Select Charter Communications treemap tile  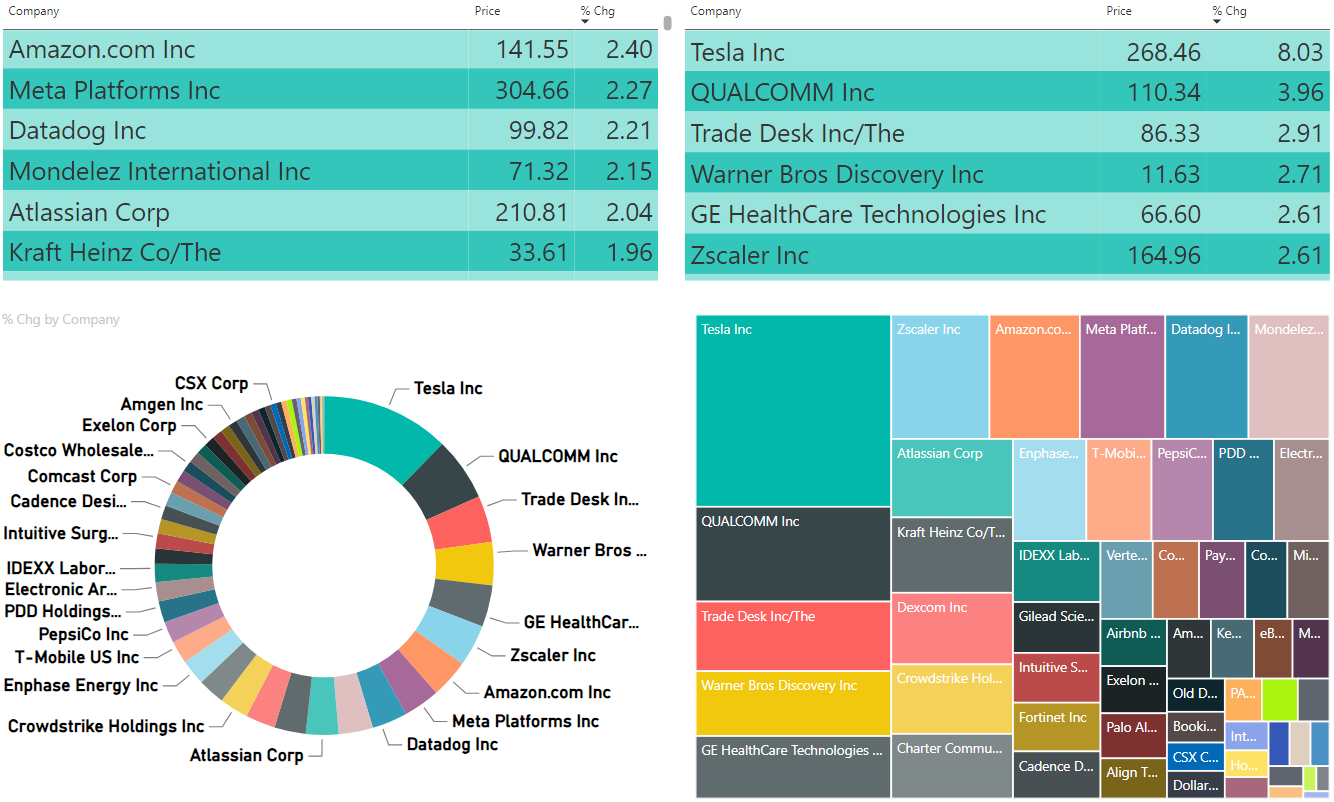tap(952, 766)
